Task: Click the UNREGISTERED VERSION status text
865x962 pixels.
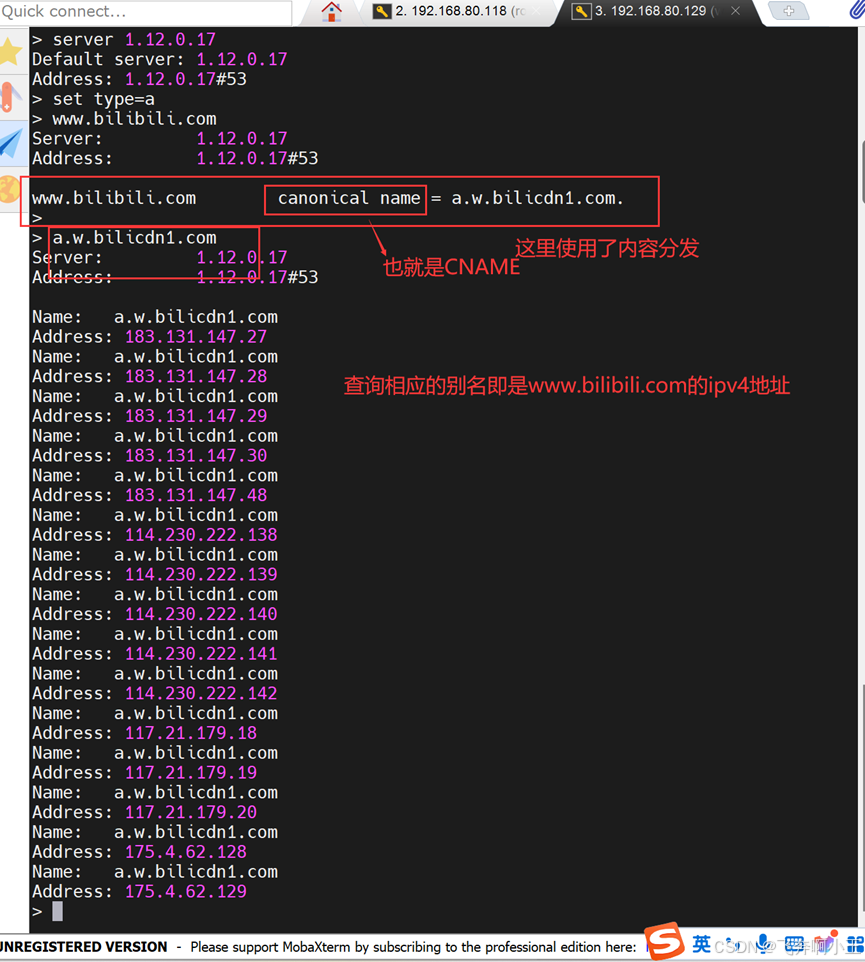Action: (x=83, y=947)
